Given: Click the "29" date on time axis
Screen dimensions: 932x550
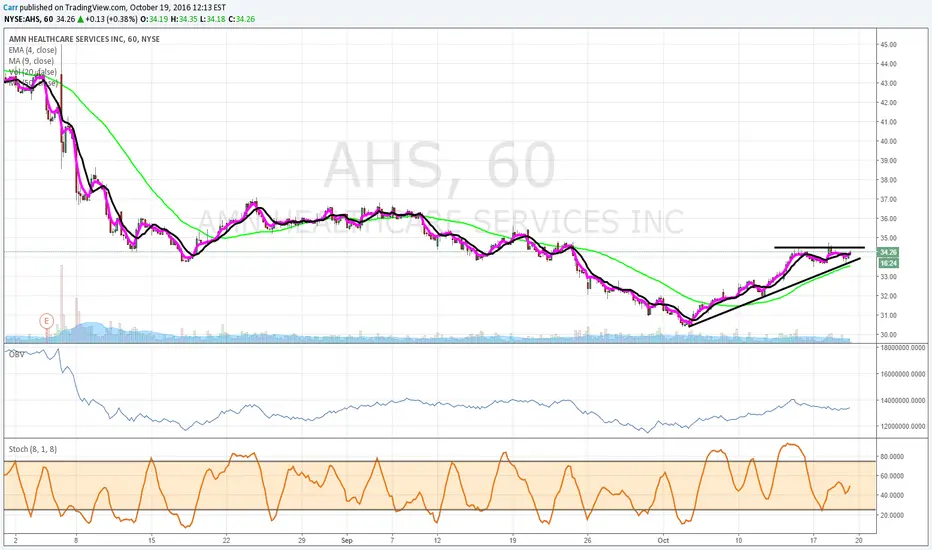Looking at the screenshot, I should pos(302,540).
